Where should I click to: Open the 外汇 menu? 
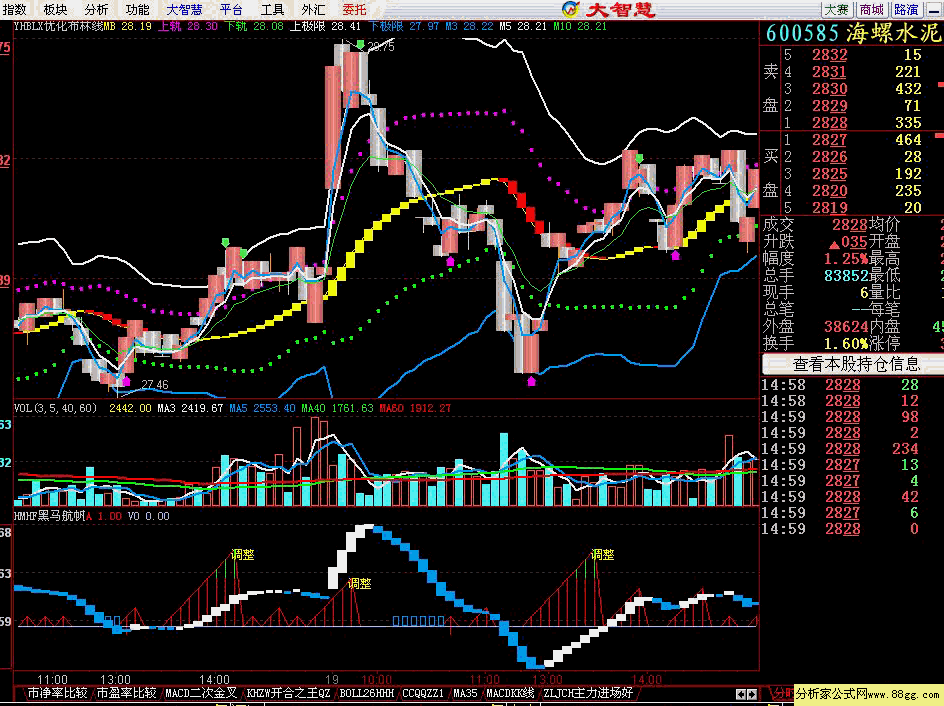click(x=313, y=10)
